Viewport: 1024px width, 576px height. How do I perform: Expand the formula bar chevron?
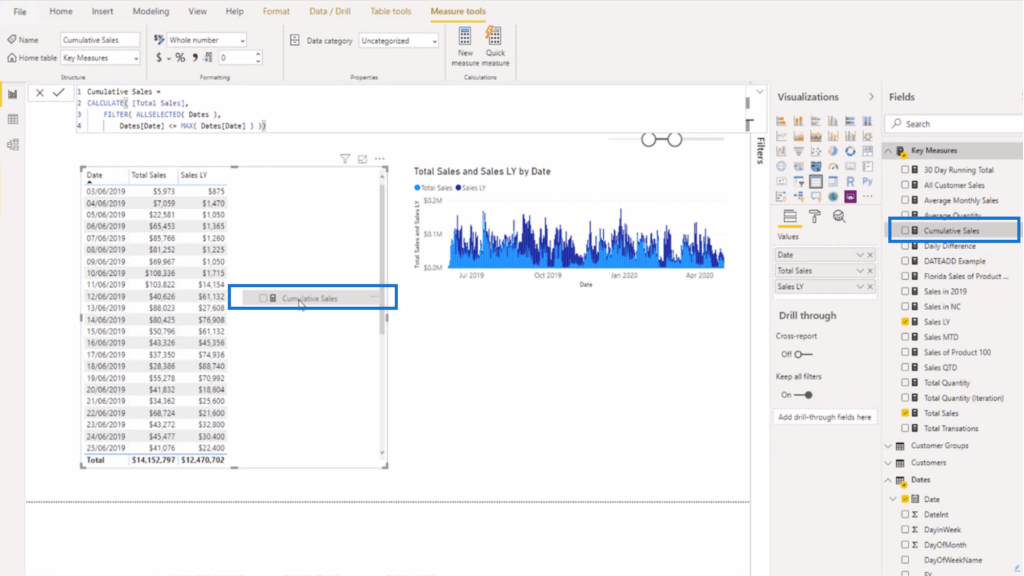tap(760, 92)
